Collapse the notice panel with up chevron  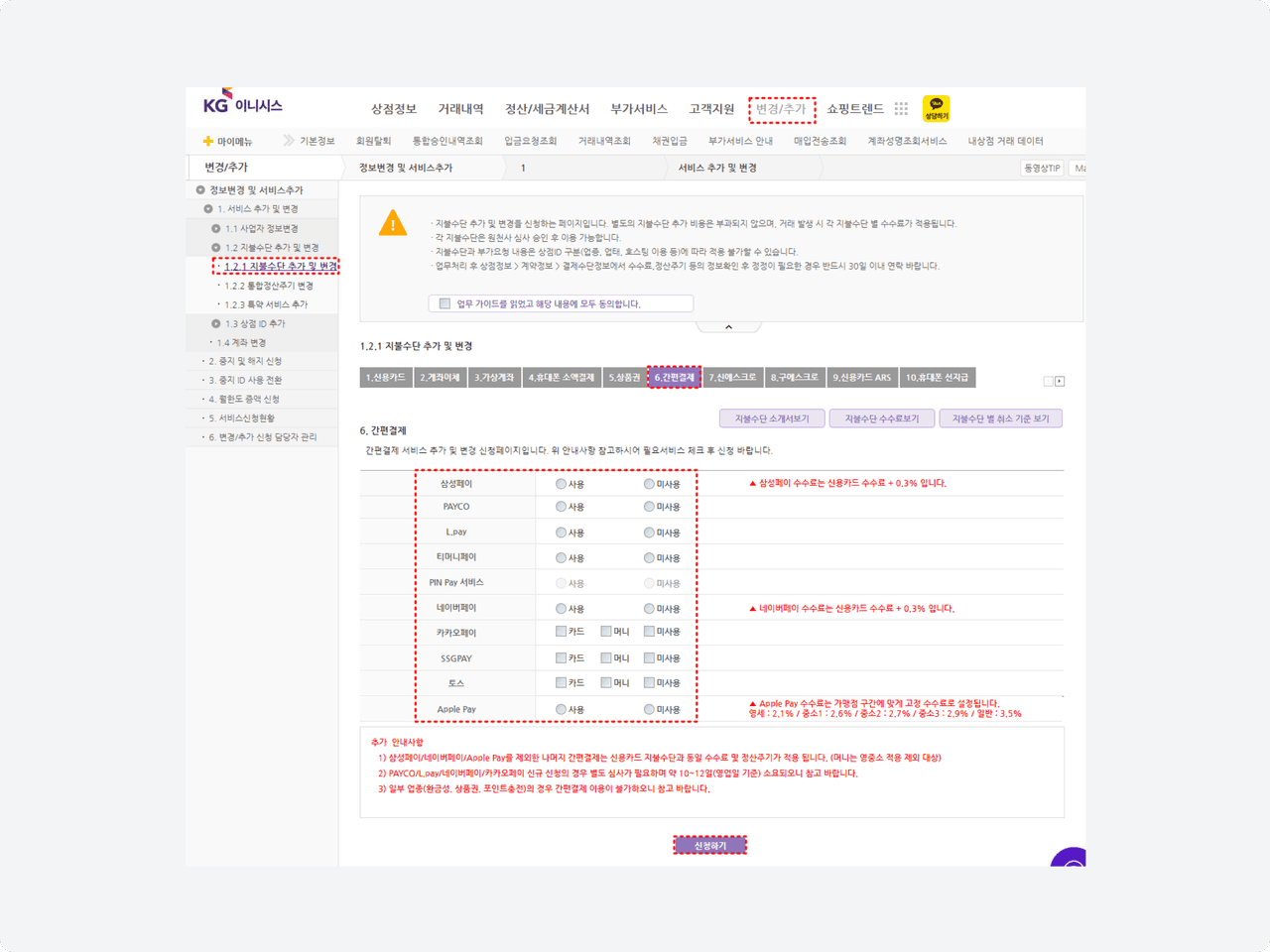tap(728, 327)
